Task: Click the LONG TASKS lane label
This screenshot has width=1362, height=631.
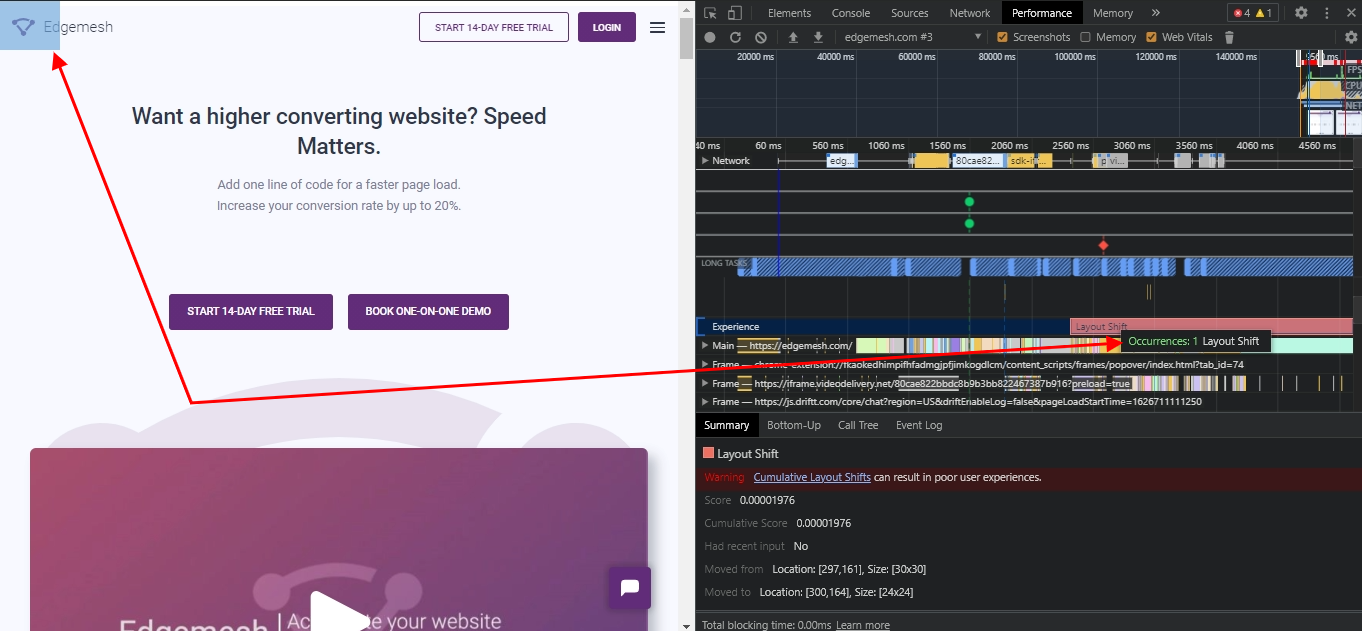Action: 724,263
